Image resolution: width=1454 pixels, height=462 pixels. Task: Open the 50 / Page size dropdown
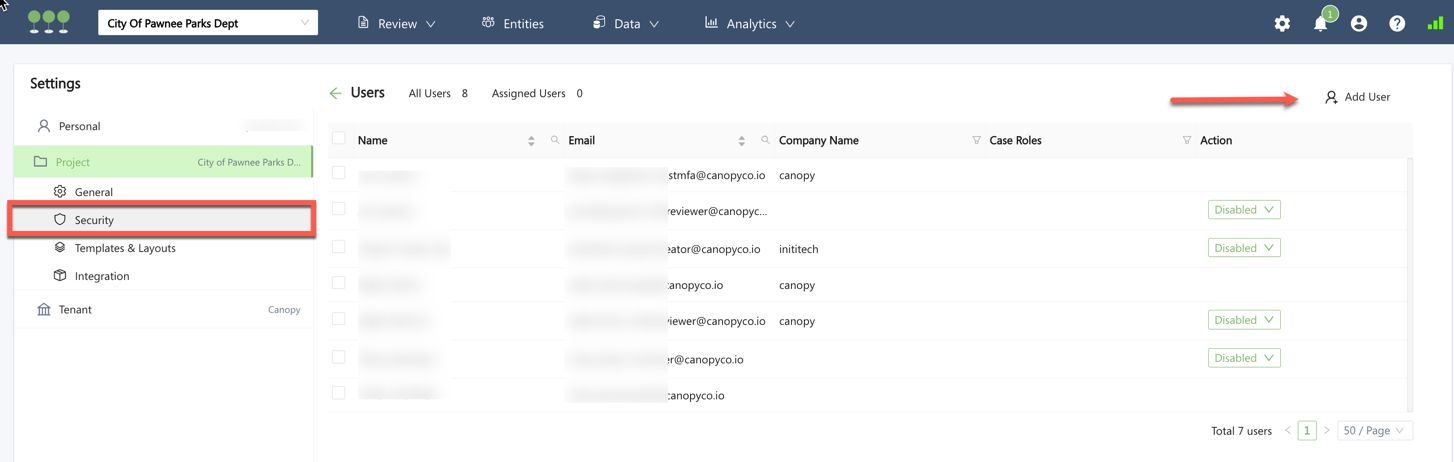pos(1374,431)
